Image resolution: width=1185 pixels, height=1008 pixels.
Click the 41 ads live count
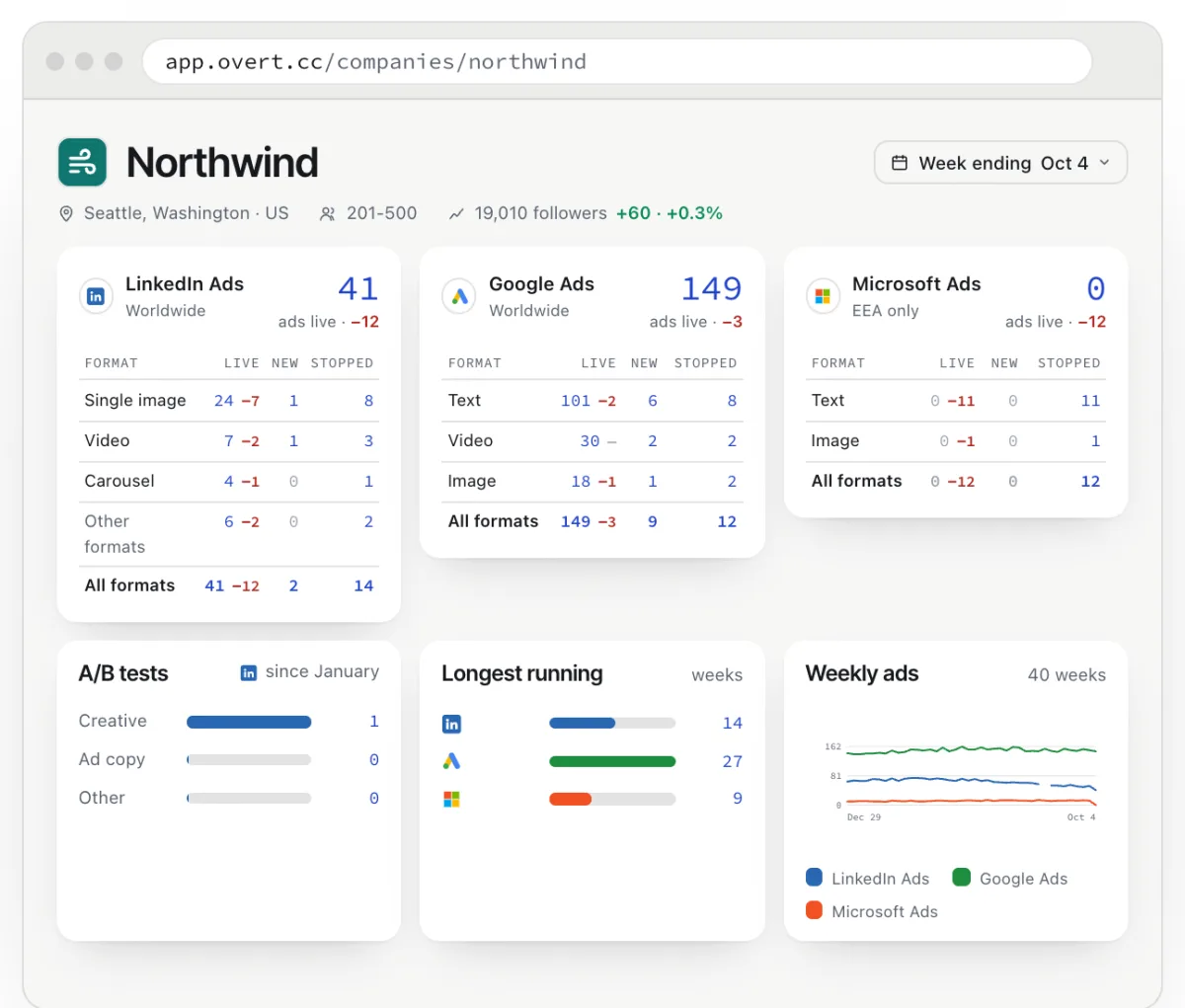coord(358,288)
